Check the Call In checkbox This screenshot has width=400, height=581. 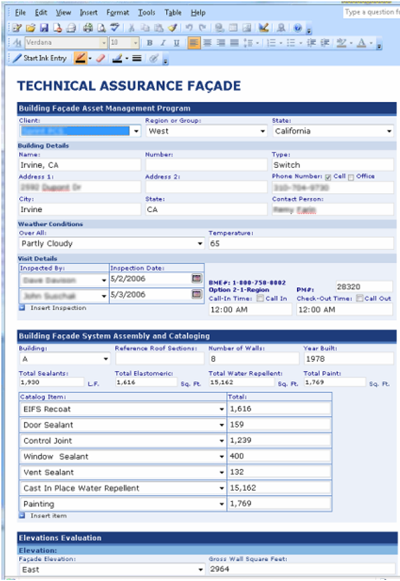point(260,298)
